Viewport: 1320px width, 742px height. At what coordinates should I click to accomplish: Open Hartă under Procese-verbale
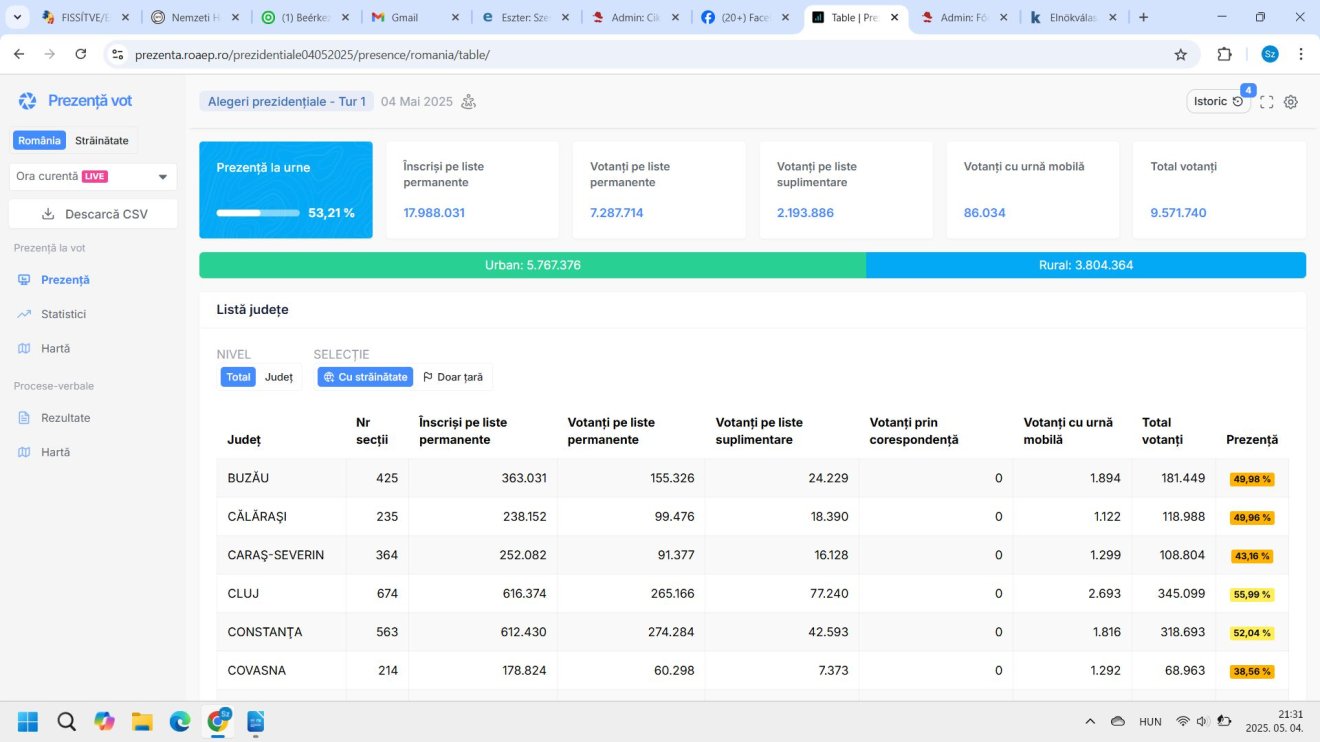pos(55,452)
